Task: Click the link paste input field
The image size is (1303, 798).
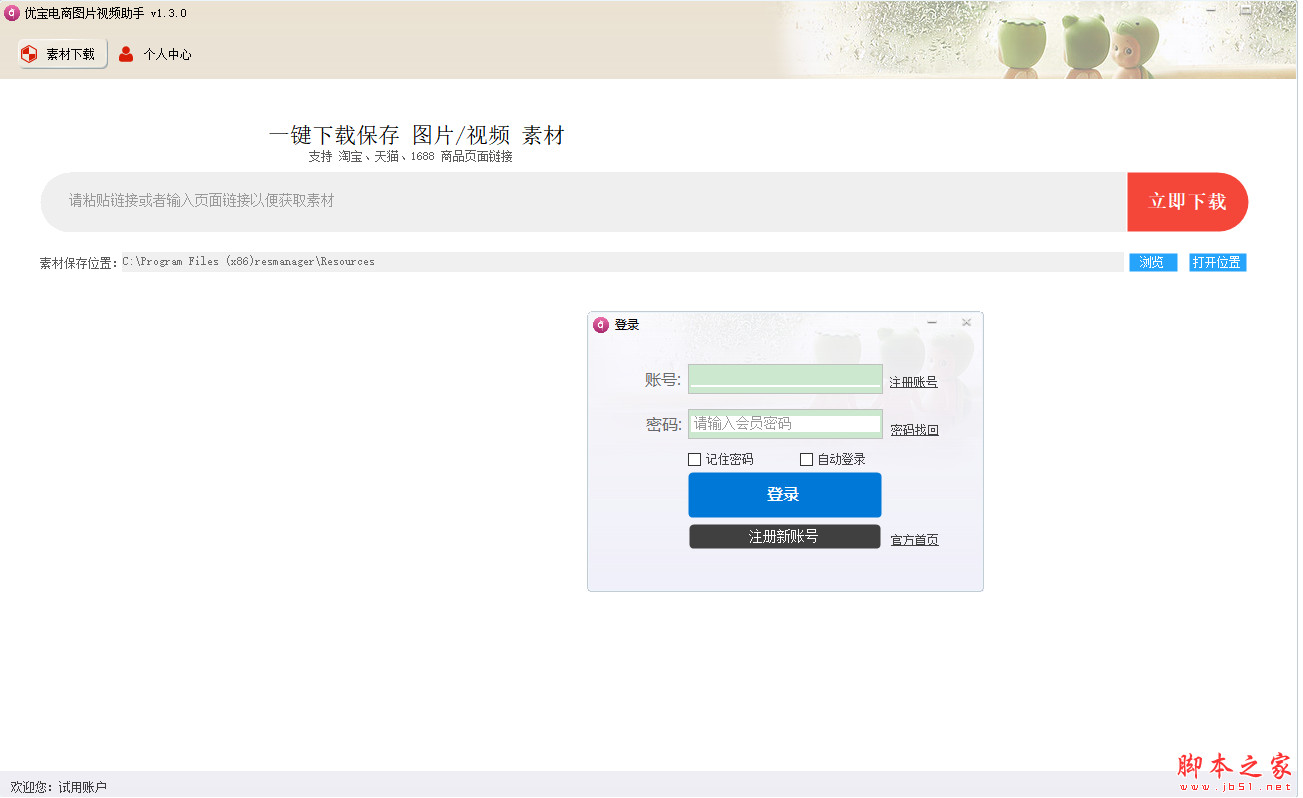Action: click(x=500, y=201)
